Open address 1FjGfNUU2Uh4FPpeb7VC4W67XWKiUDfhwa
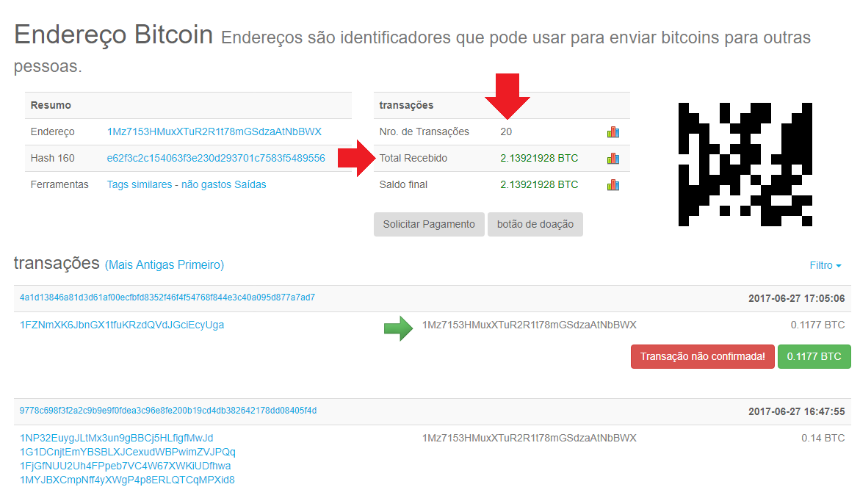This screenshot has height=487, width=860. pyautogui.click(x=125, y=466)
